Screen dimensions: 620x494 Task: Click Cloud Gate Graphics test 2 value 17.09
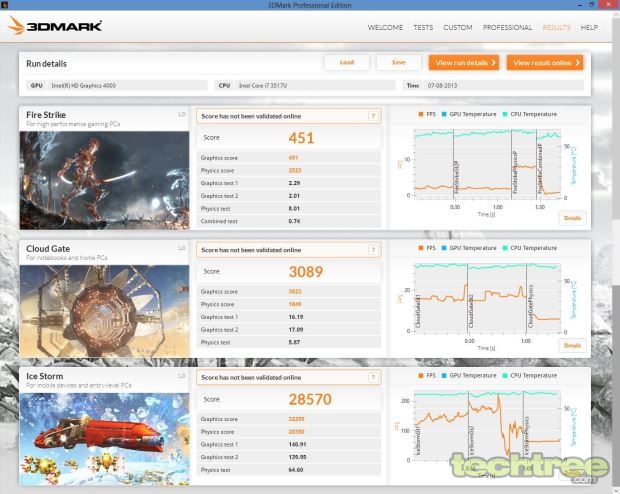pos(296,329)
